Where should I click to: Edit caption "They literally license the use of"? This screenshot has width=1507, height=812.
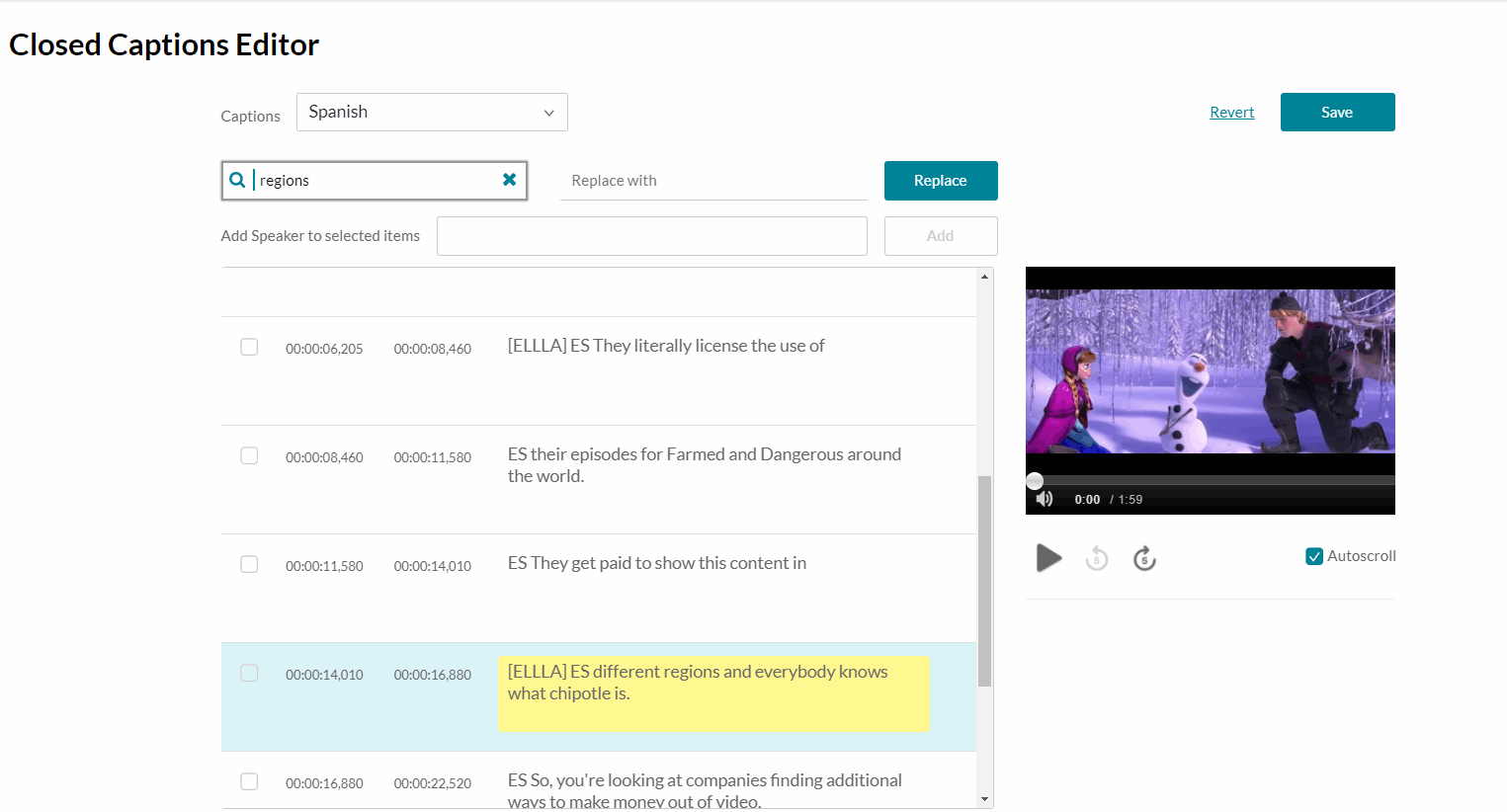(x=666, y=346)
